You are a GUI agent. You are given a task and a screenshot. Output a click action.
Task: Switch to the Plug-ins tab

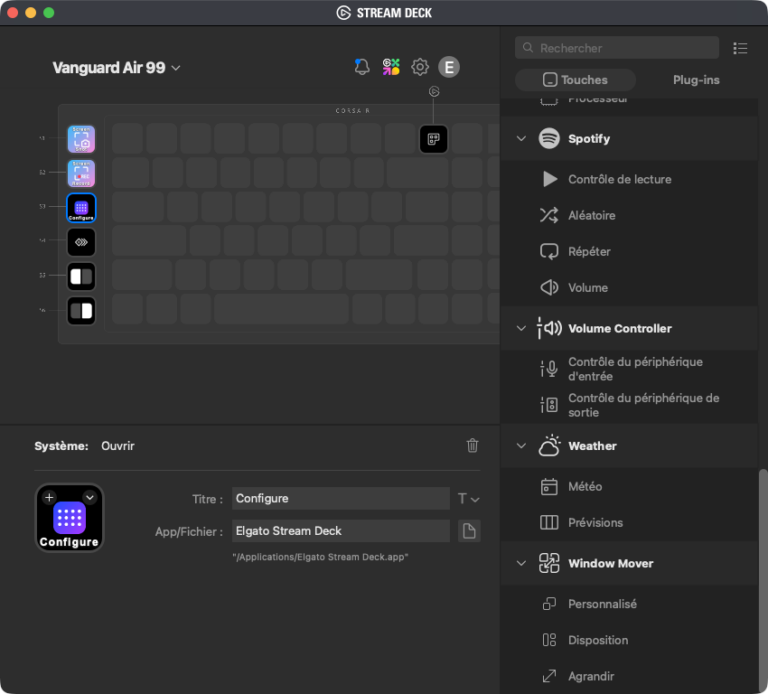tap(696, 80)
